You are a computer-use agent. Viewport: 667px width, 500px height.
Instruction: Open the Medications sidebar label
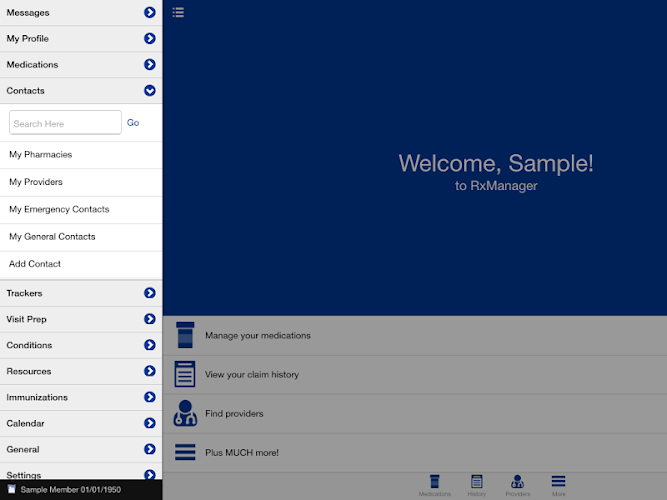pos(32,65)
